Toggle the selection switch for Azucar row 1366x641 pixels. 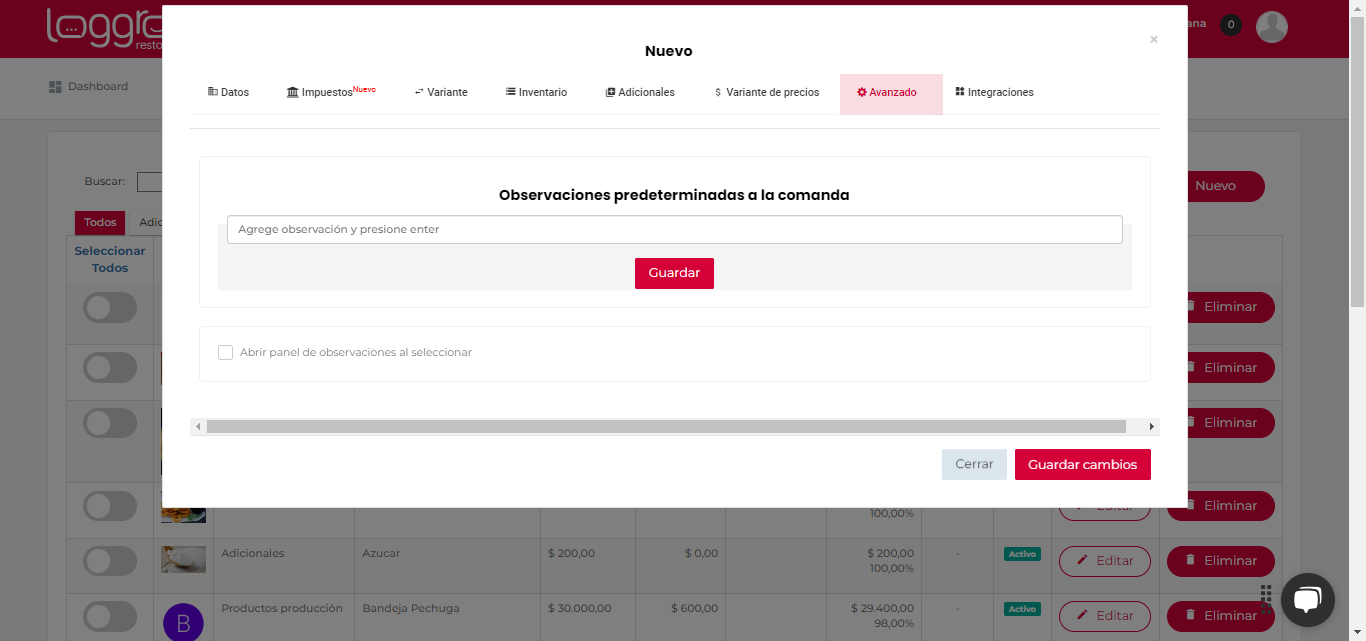point(110,561)
